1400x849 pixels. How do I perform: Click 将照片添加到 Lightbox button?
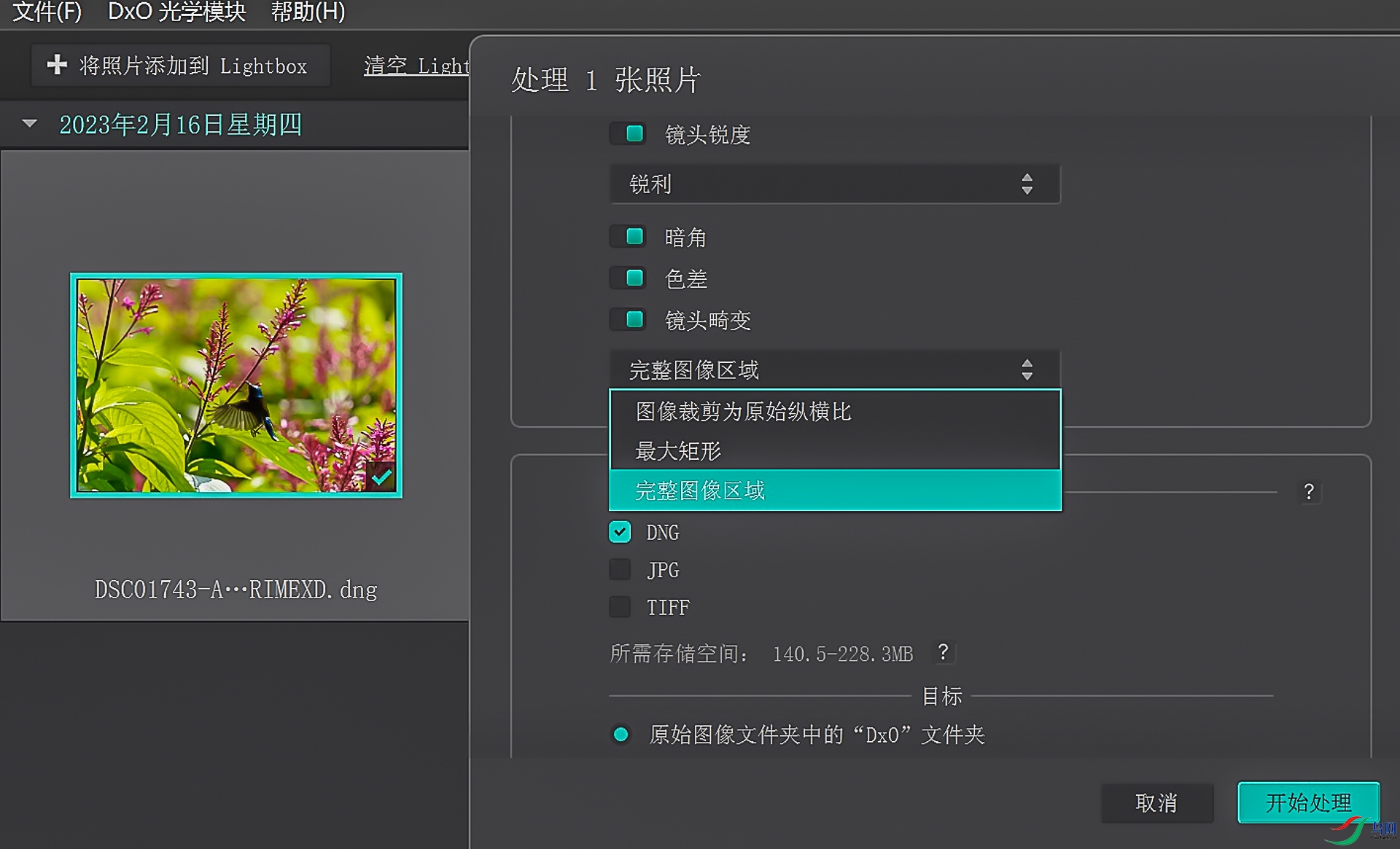(x=180, y=66)
